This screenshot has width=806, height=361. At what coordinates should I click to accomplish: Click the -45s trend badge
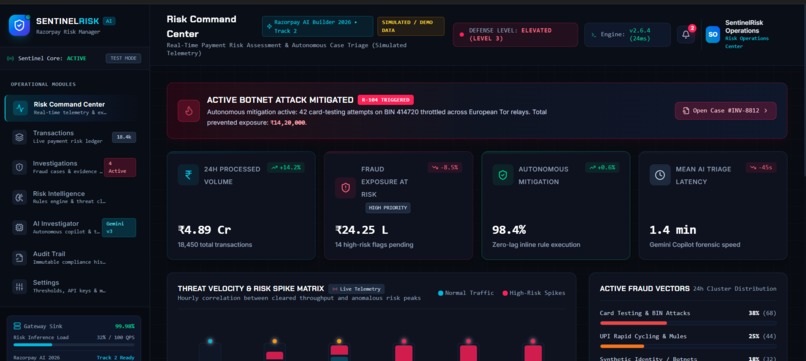click(x=761, y=167)
